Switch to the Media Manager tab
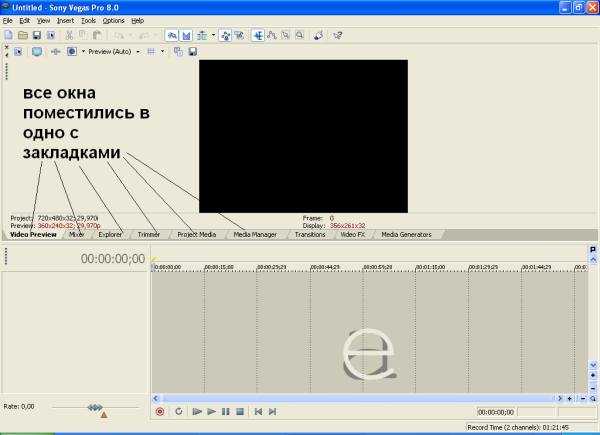 click(x=255, y=235)
